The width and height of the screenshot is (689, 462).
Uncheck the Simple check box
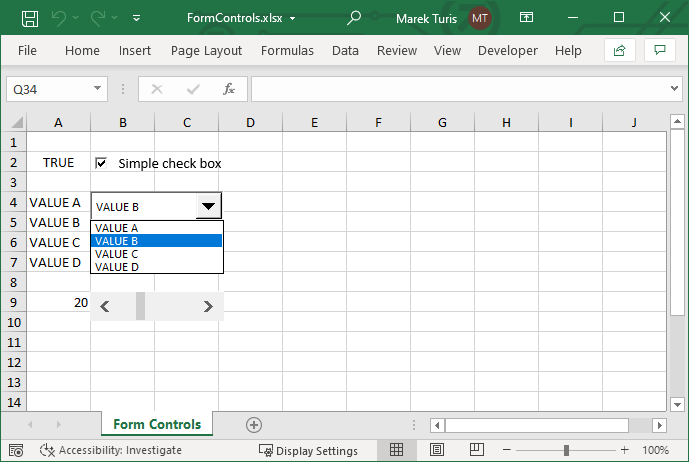101,163
